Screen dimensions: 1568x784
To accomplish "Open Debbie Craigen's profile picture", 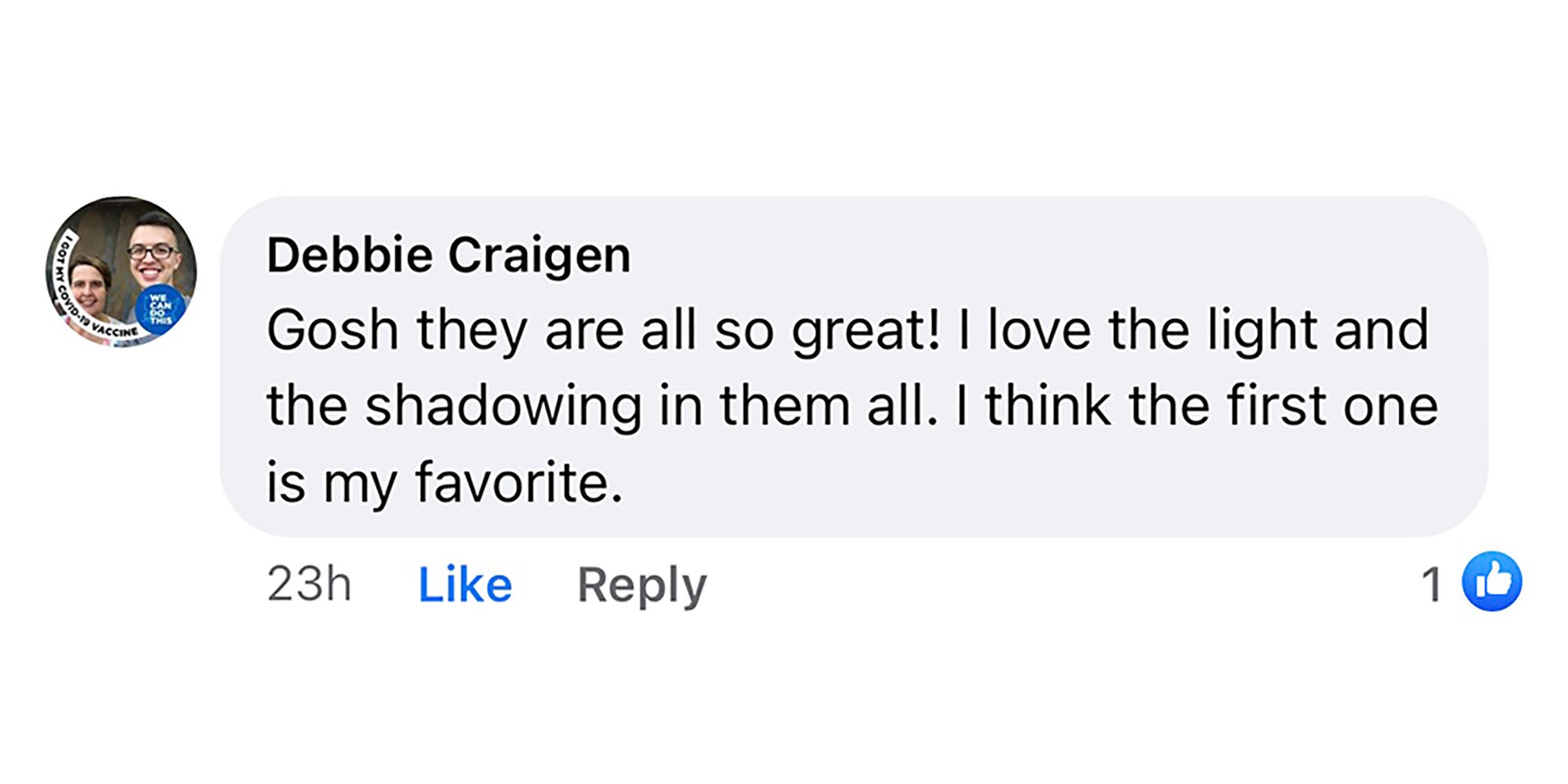I will tap(122, 271).
